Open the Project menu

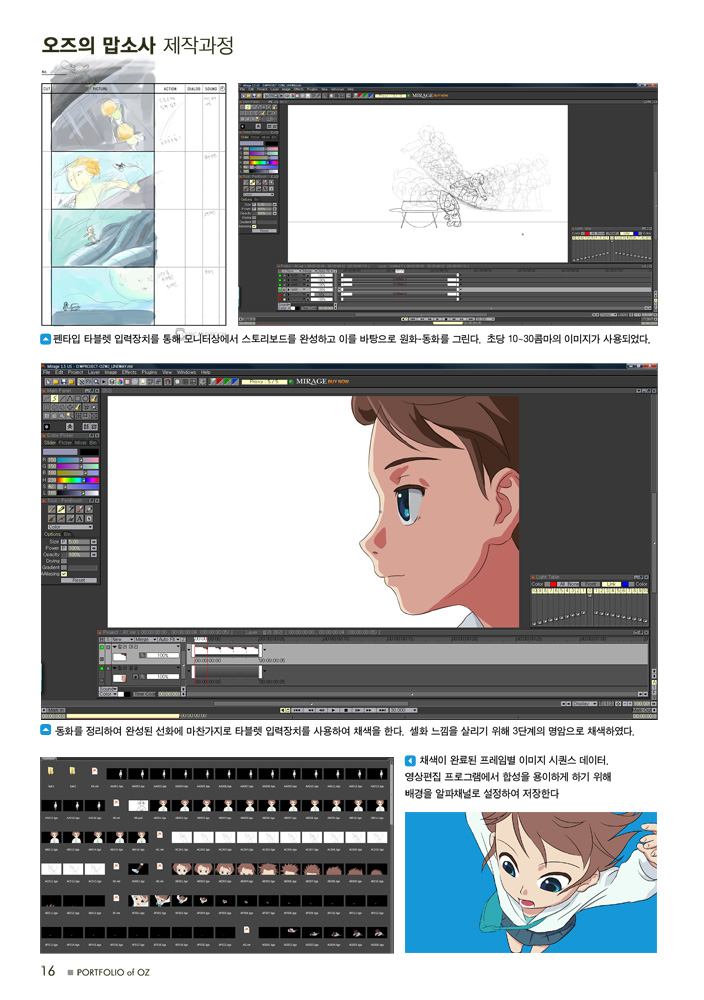click(75, 372)
